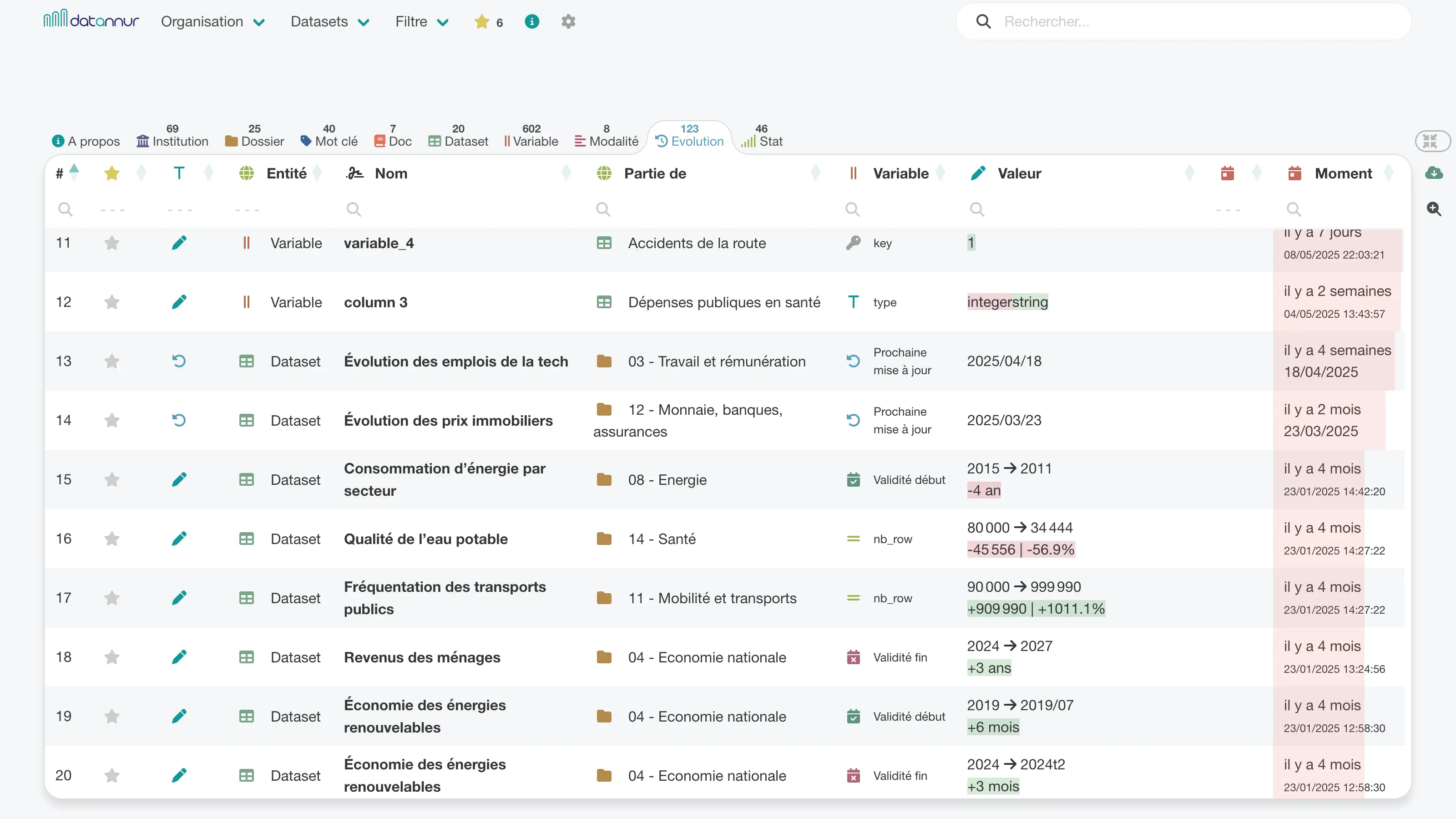1456x819 pixels.
Task: Click folder icon beside 08 - Energie
Action: 604,480
